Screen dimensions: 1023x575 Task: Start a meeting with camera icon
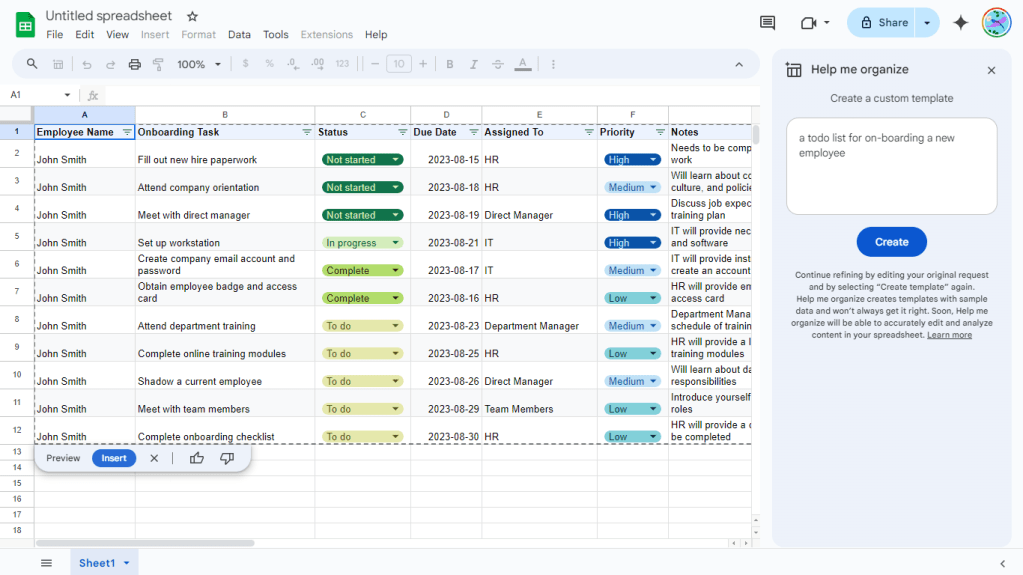click(x=808, y=23)
